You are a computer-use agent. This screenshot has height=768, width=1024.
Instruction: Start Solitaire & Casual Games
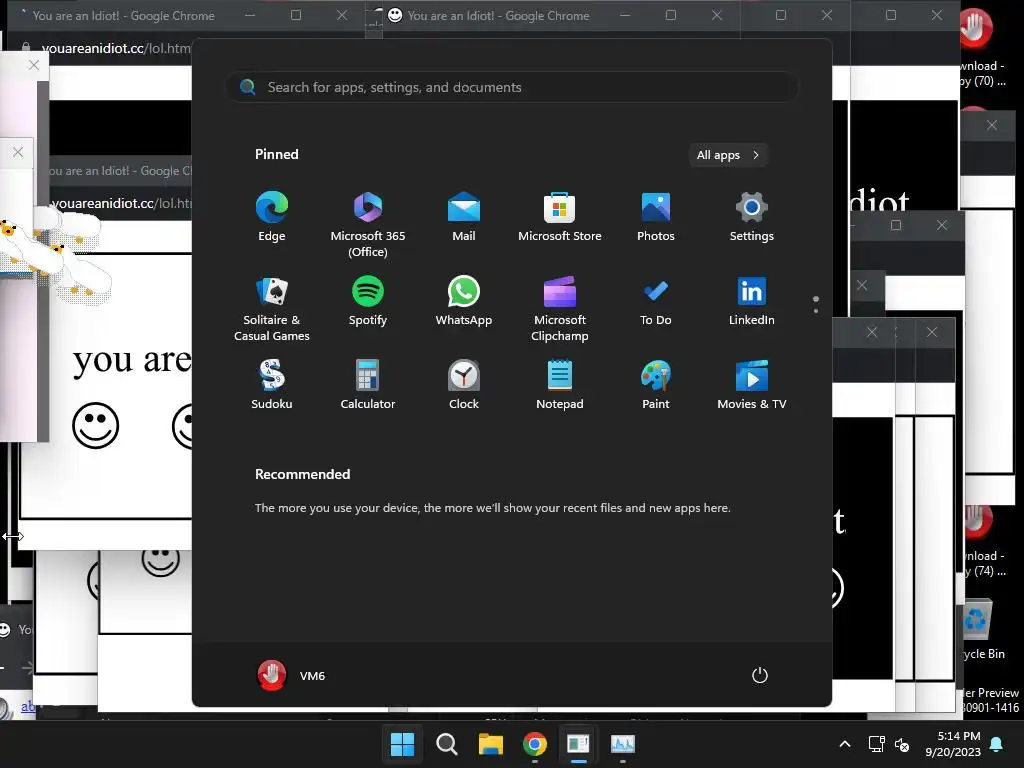coord(272,309)
